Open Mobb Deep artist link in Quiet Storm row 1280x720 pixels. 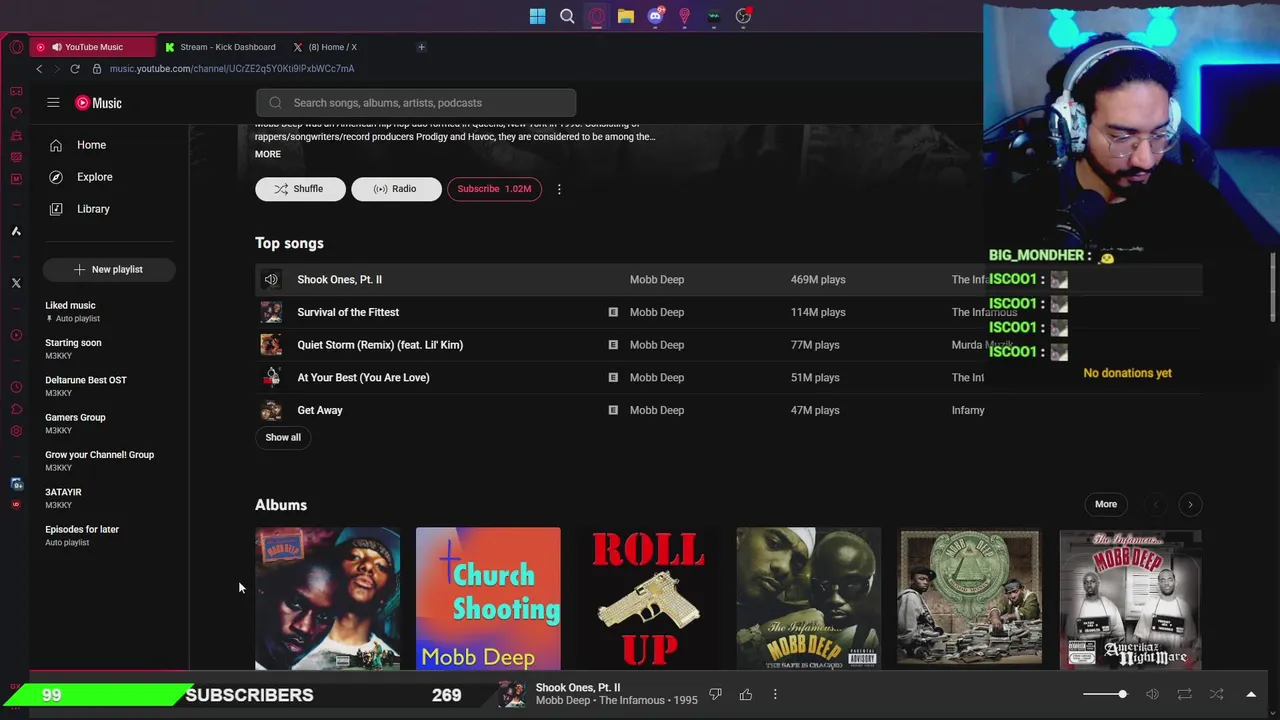pos(657,345)
